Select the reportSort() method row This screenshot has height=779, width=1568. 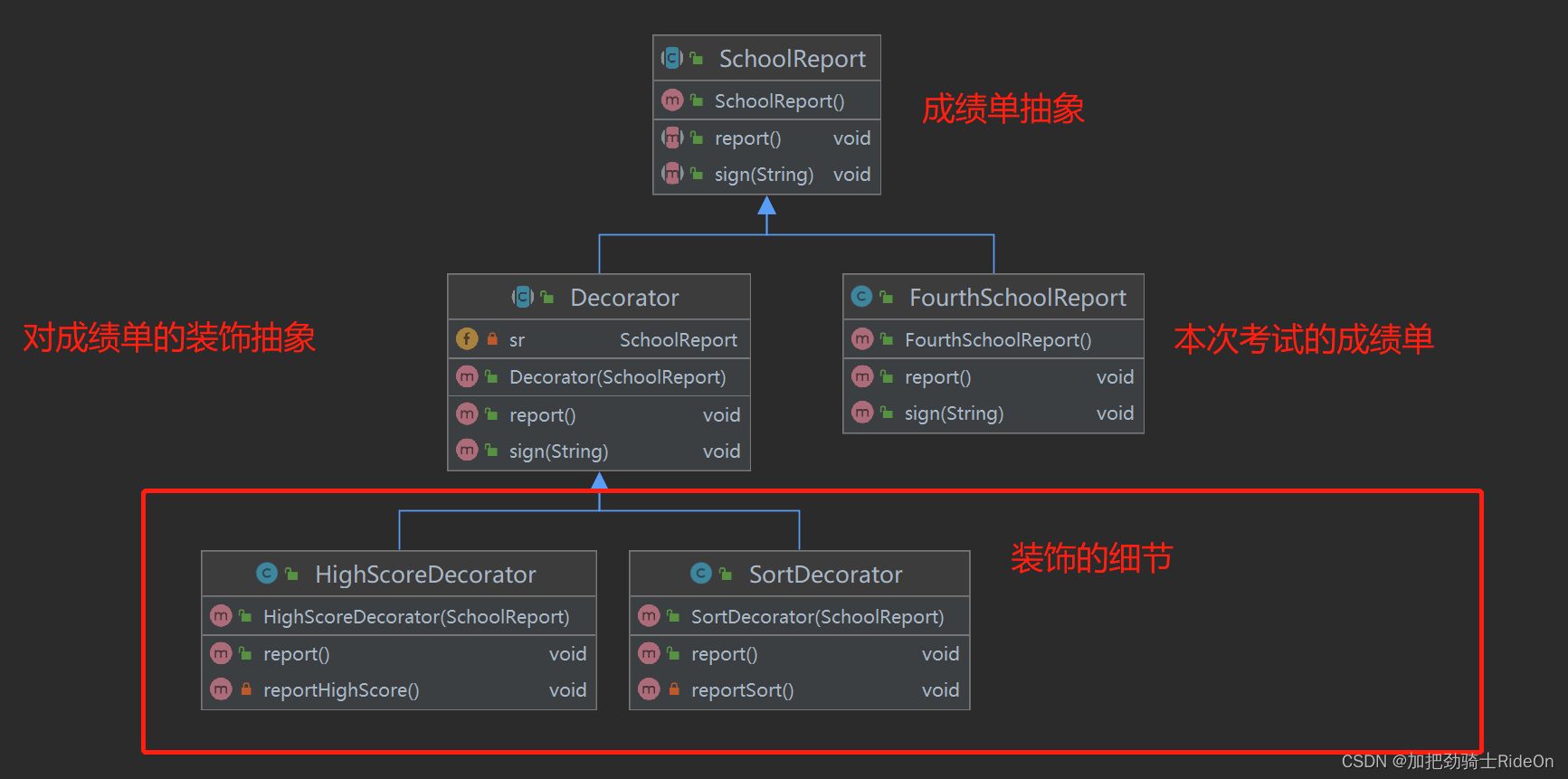800,690
